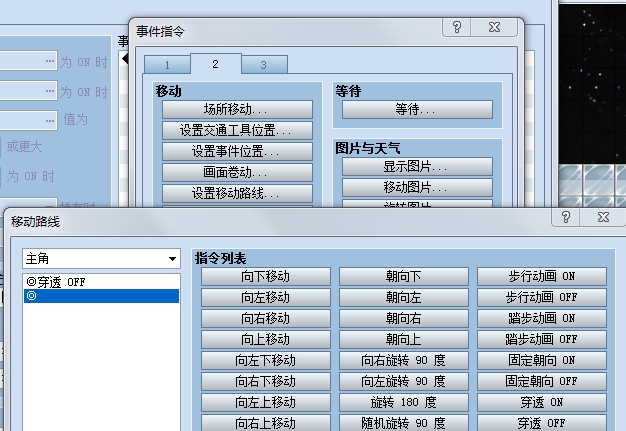The height and width of the screenshot is (431, 626).
Task: Turn 踏步动画 OFF
Action: 542,340
